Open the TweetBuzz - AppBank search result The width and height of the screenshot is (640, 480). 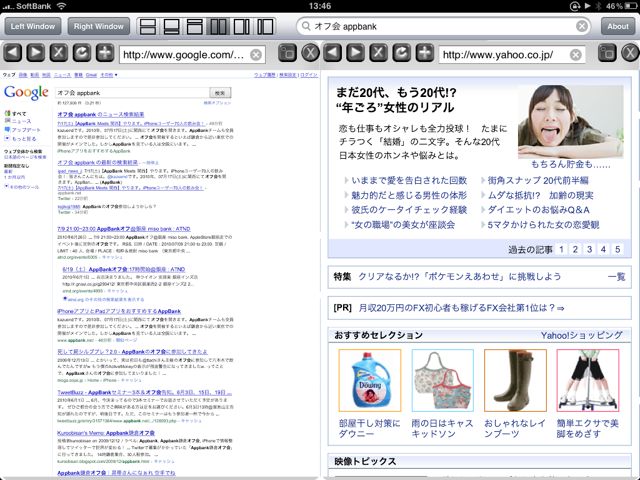[144, 393]
